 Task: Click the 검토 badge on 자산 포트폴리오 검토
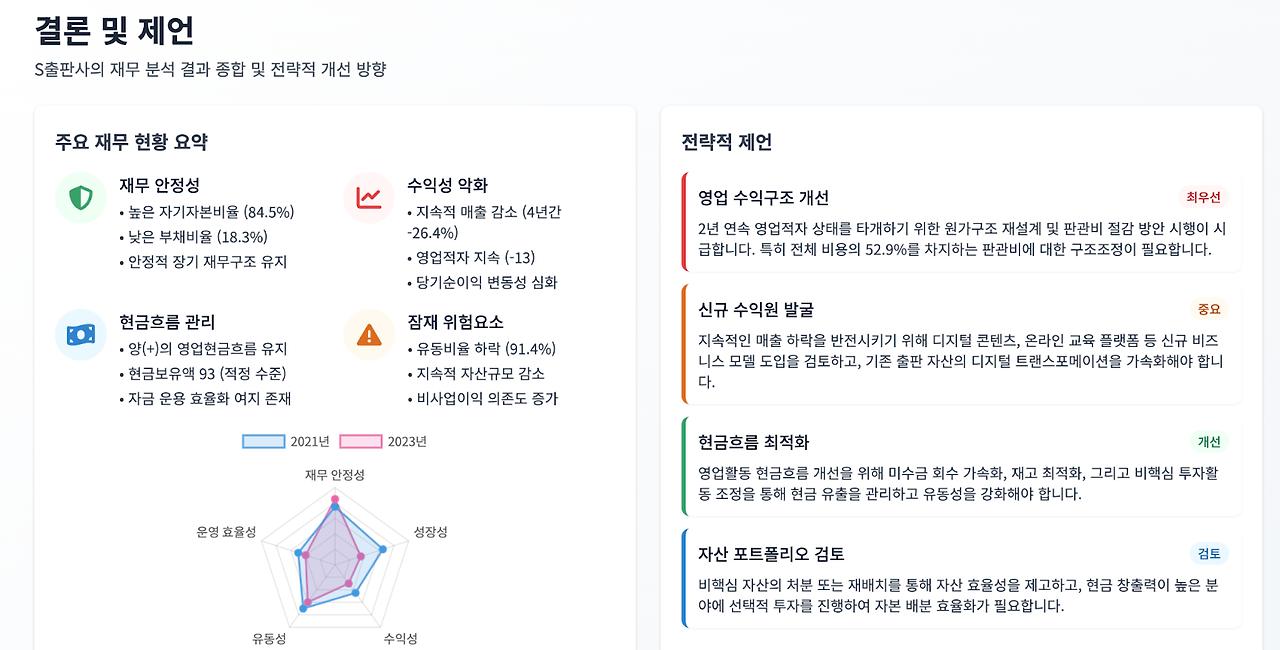tap(1209, 554)
